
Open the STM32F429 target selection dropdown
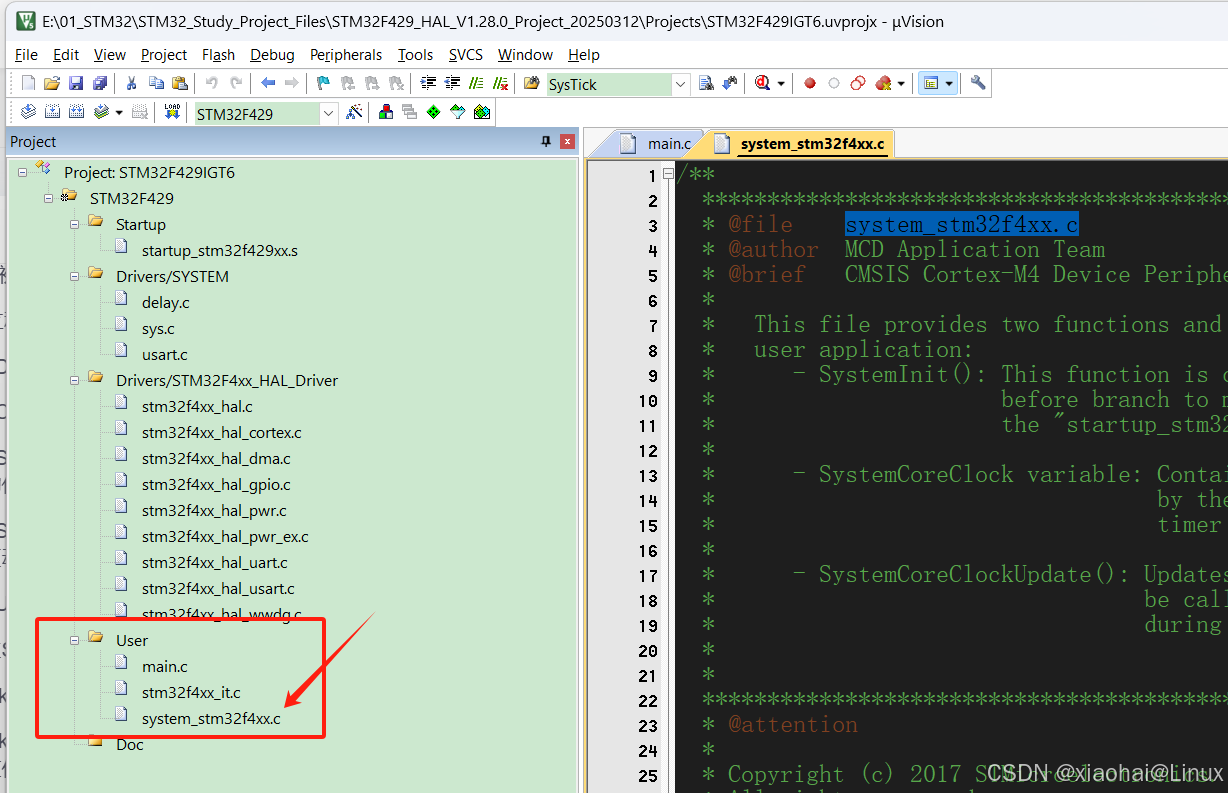coord(328,113)
